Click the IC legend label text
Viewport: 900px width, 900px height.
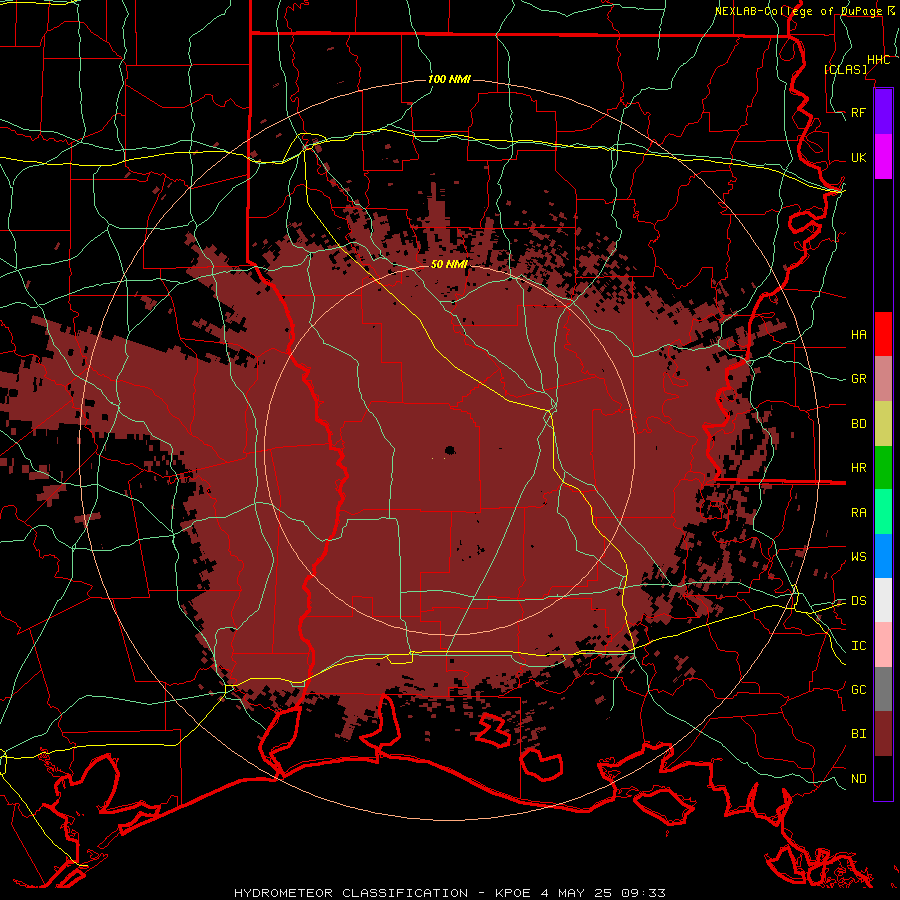pos(858,646)
